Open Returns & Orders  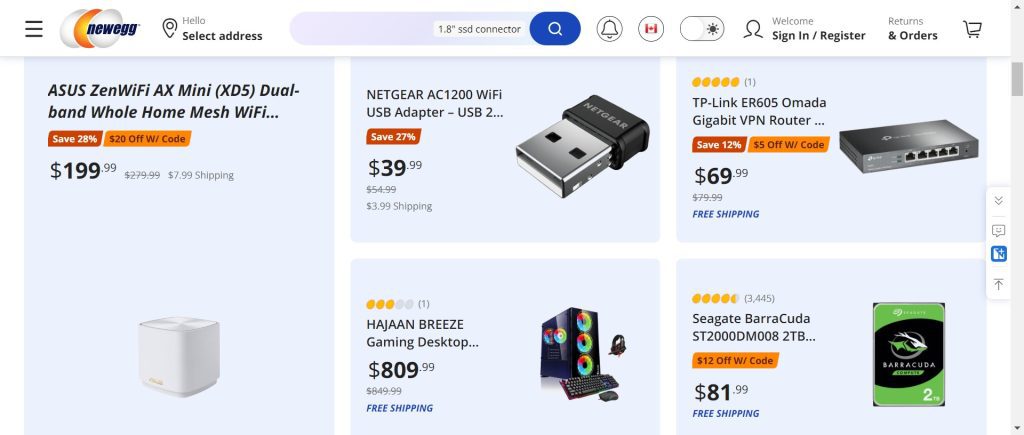(x=912, y=28)
